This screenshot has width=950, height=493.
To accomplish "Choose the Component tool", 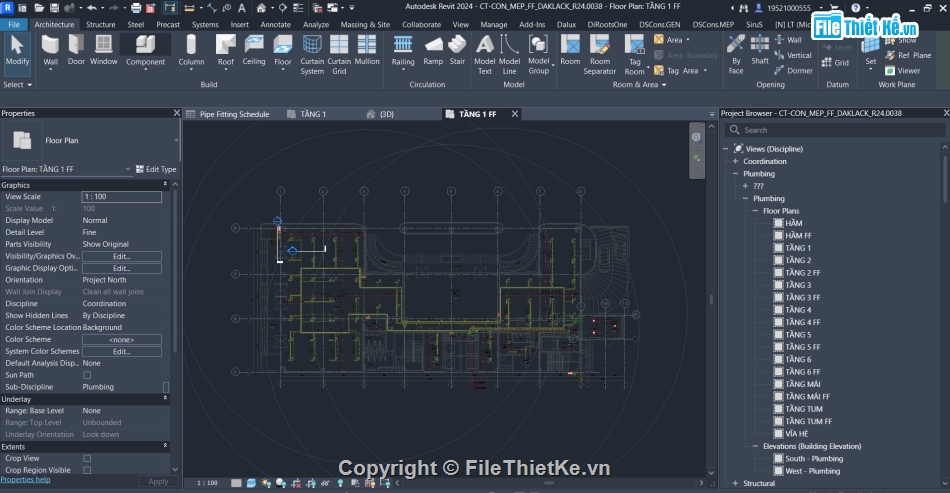I will point(145,51).
